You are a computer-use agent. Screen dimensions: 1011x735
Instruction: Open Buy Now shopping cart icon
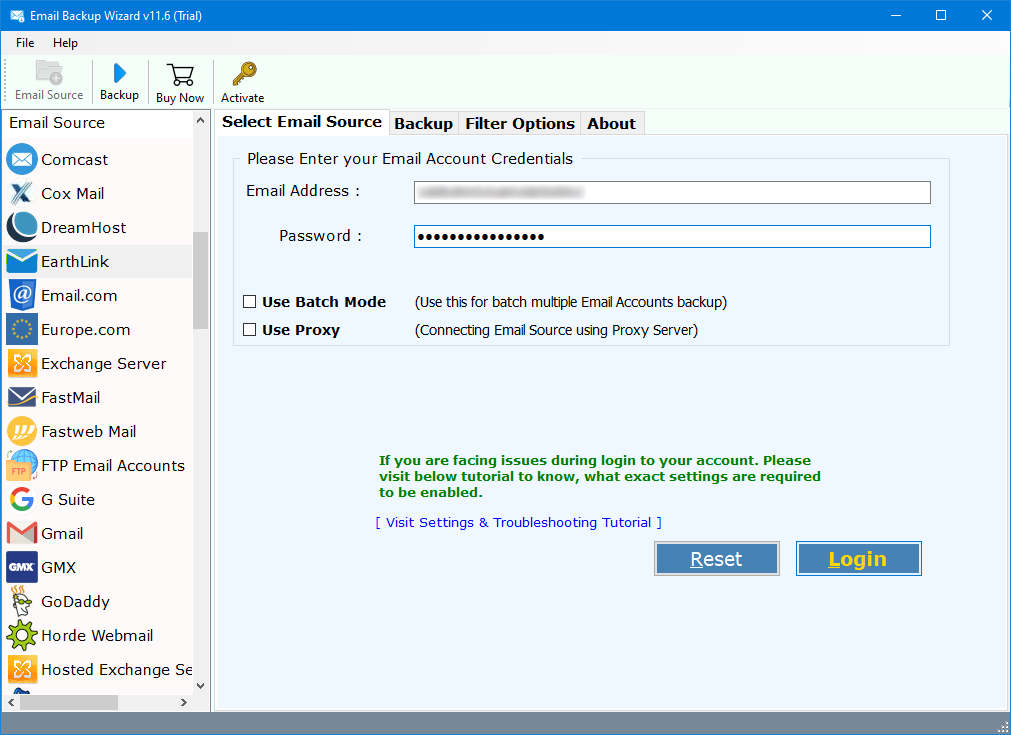180,75
